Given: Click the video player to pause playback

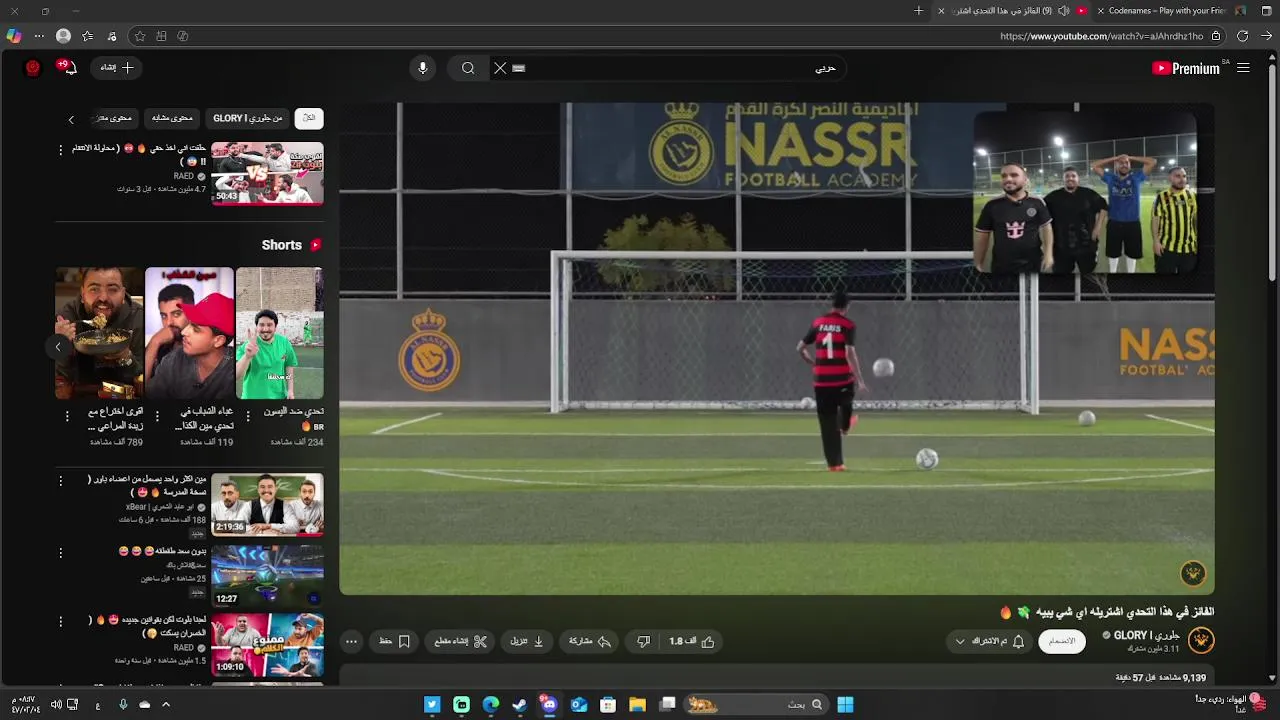Looking at the screenshot, I should (777, 348).
